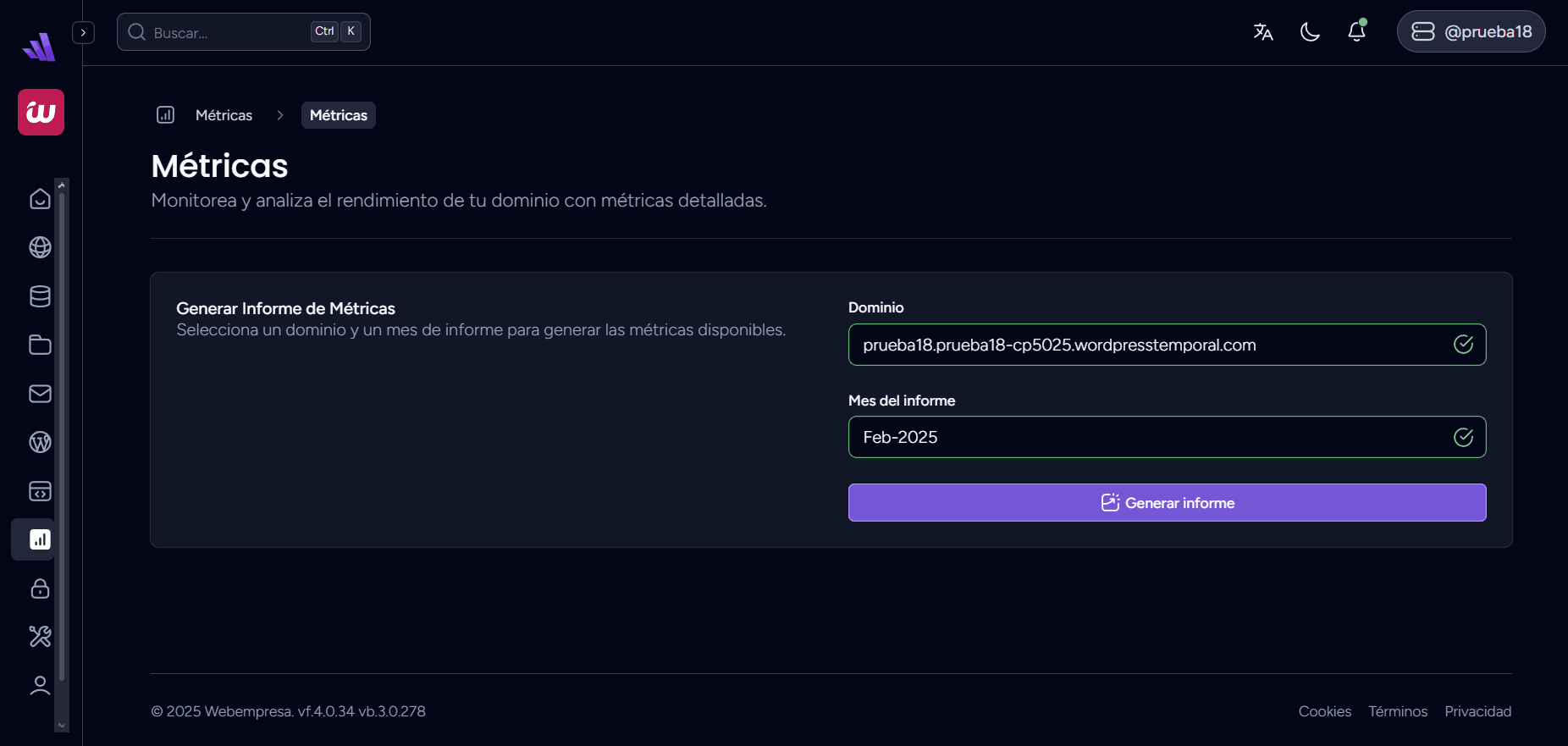
Task: Open the databases icon in sidebar
Action: (x=40, y=296)
